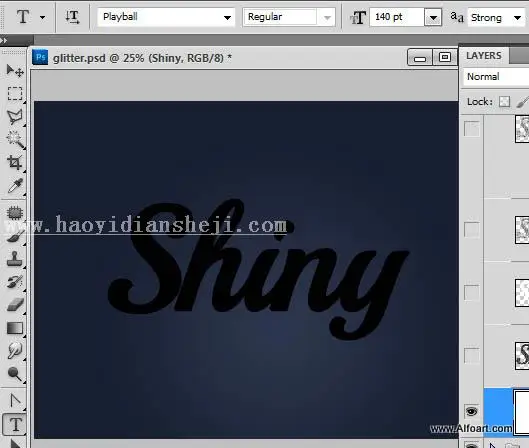Select the Move tool
This screenshot has height=448, width=529.
(x=15, y=71)
